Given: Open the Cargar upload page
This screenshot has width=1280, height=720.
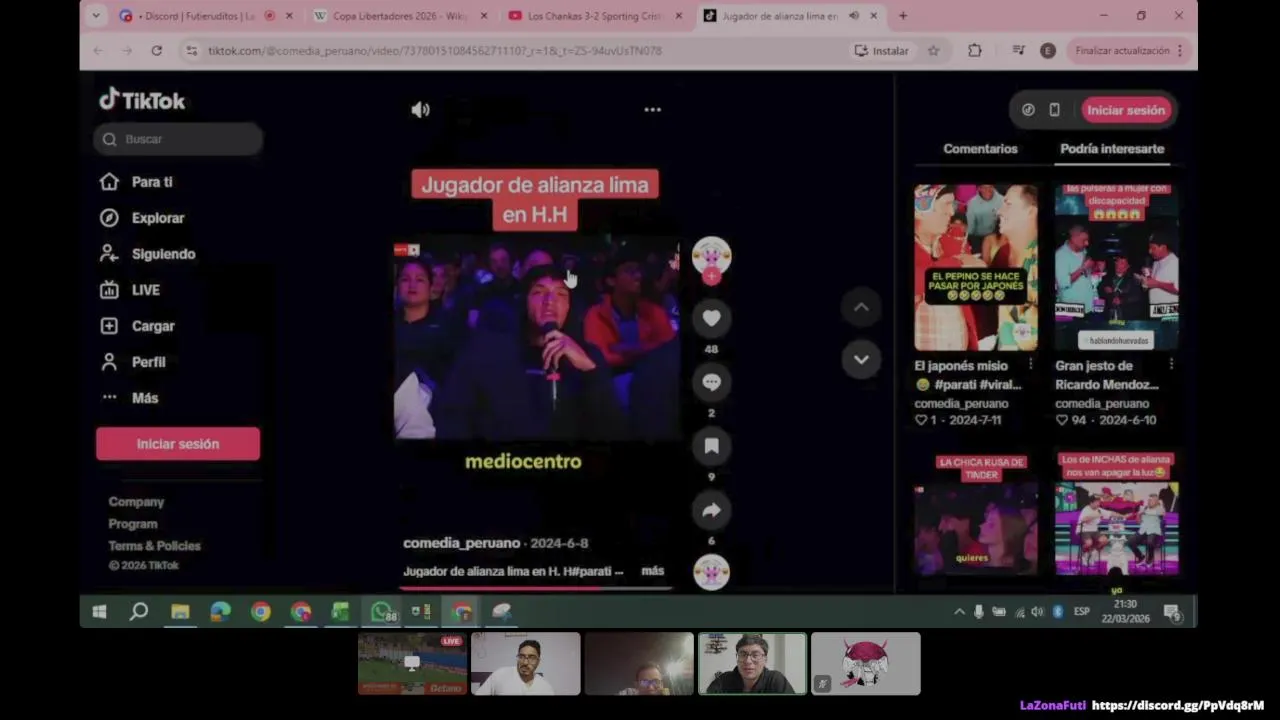Looking at the screenshot, I should pos(137,326).
